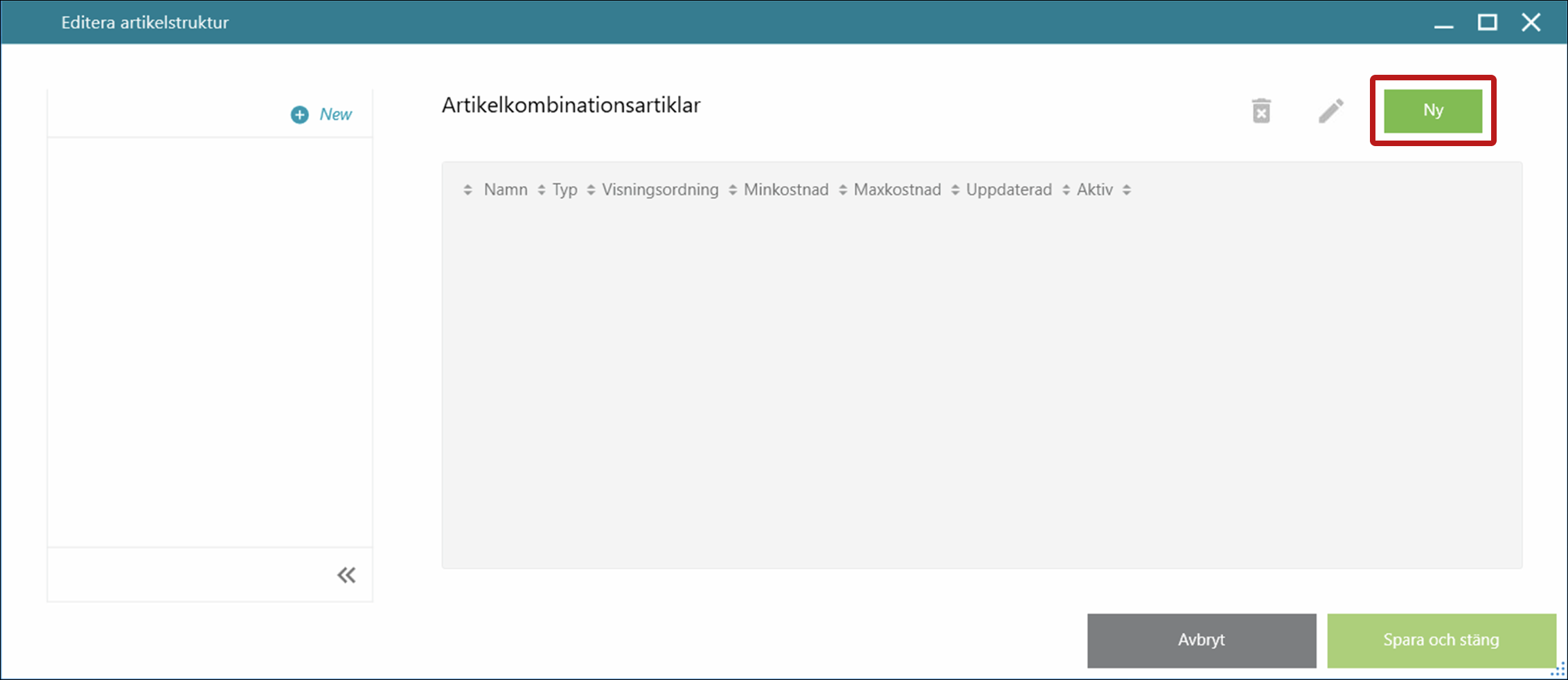Minimize the Editera artikelstruktur window

[1443, 23]
